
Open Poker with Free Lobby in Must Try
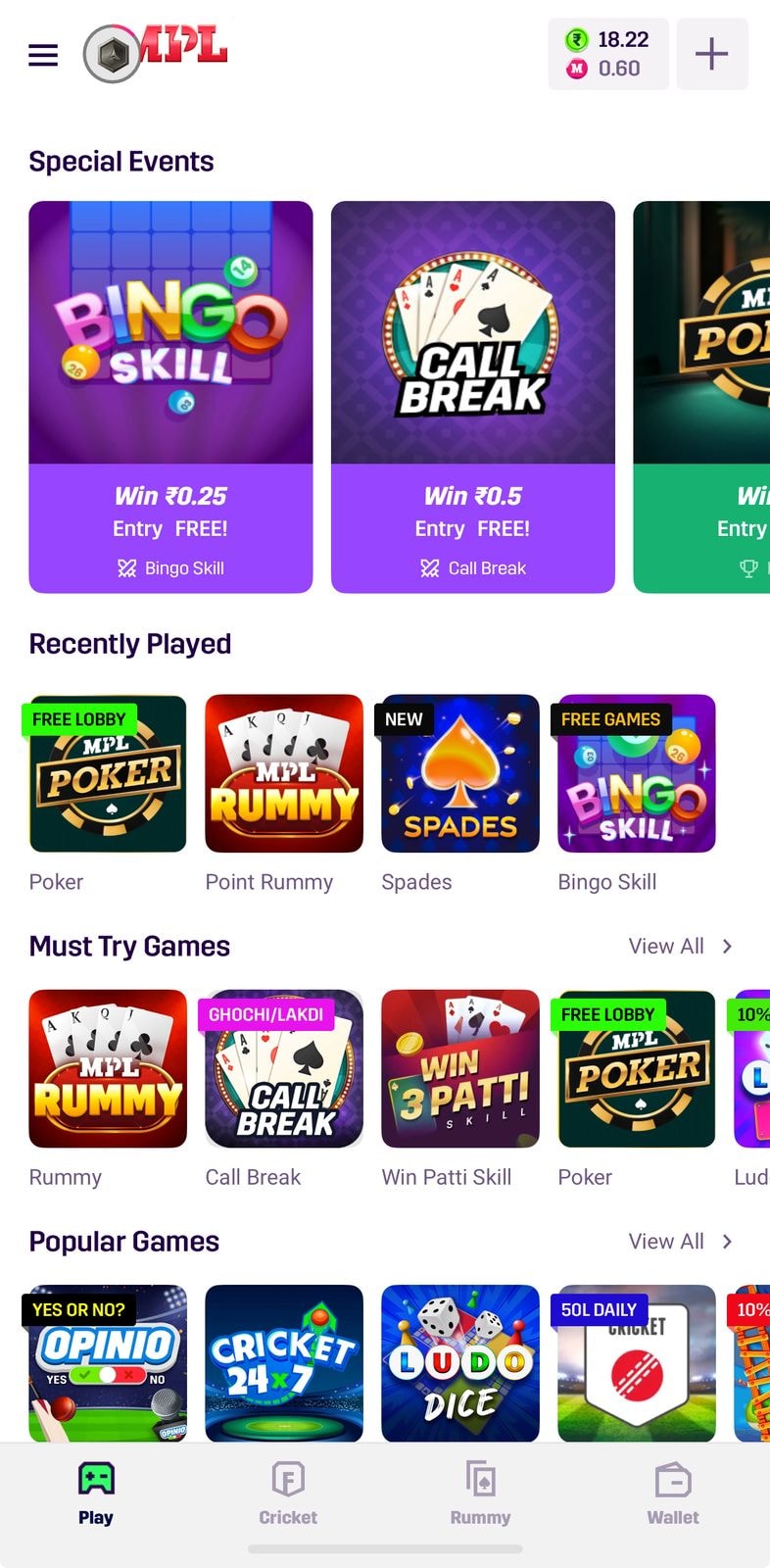pyautogui.click(x=637, y=1068)
